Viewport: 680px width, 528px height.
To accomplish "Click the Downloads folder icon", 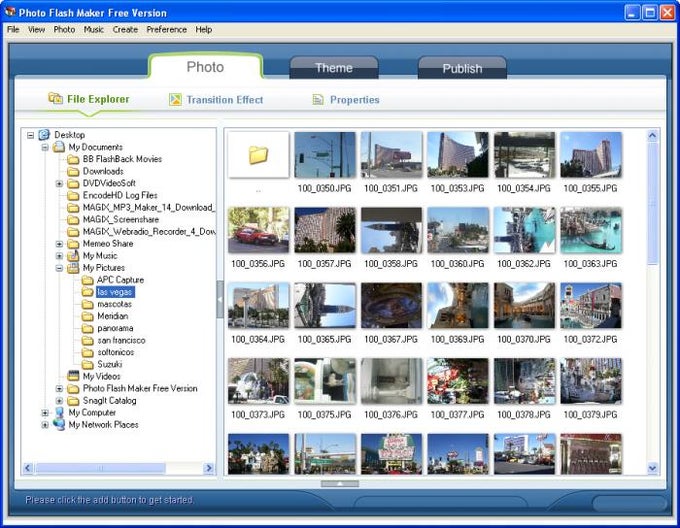I will pos(73,171).
